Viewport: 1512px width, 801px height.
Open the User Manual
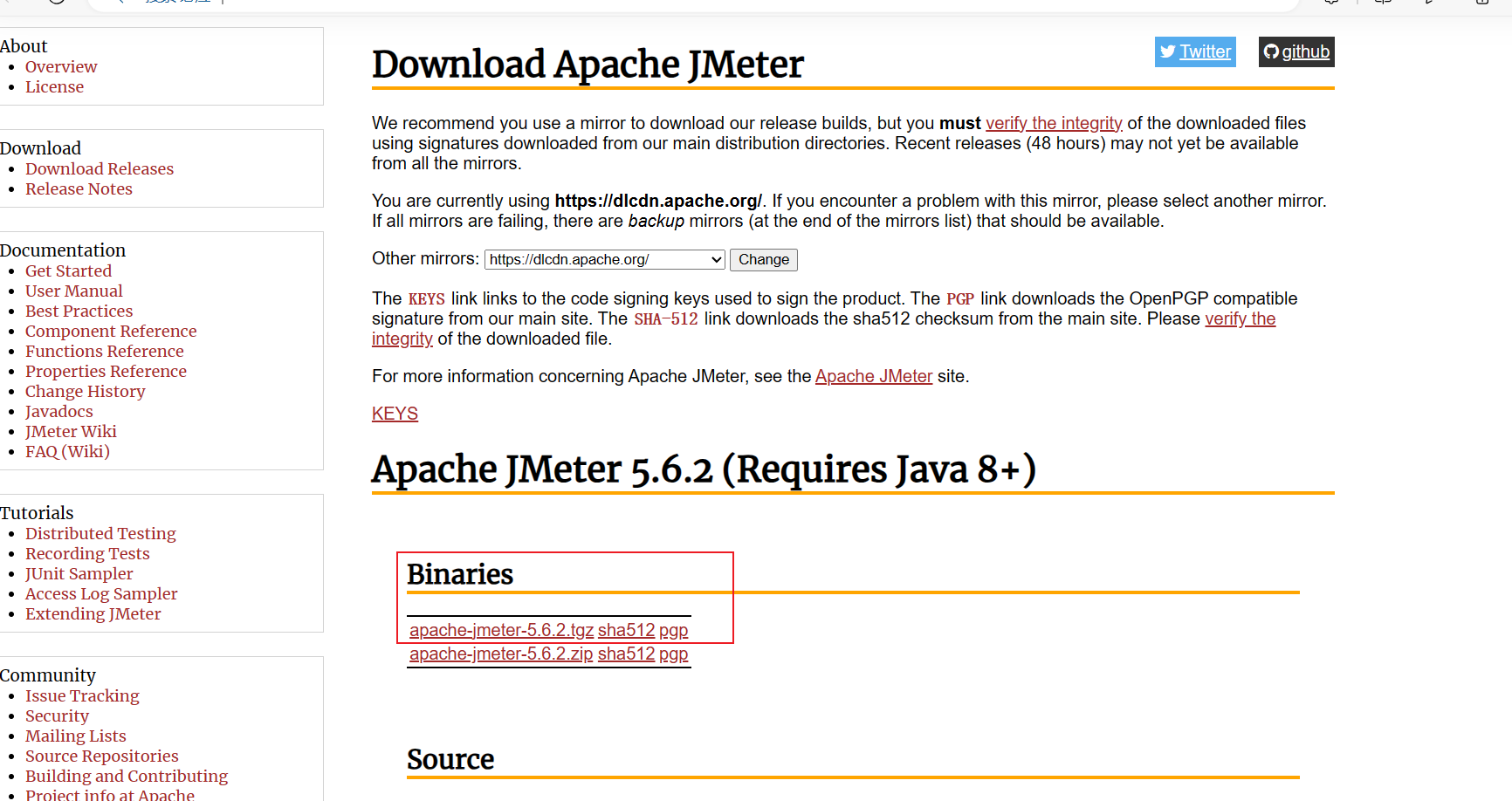point(73,291)
